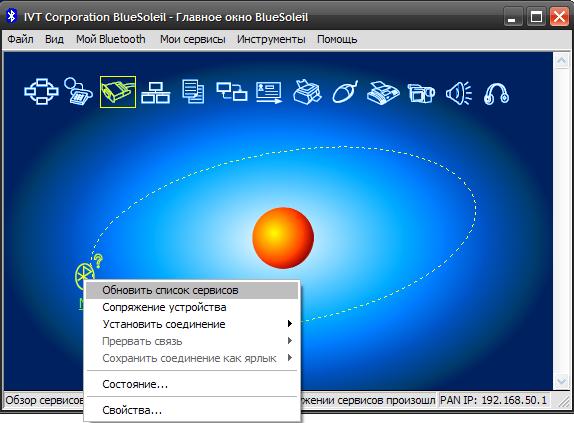This screenshot has height=423, width=574.
Task: Maximize the BlueSoleil window
Action: (x=536, y=17)
